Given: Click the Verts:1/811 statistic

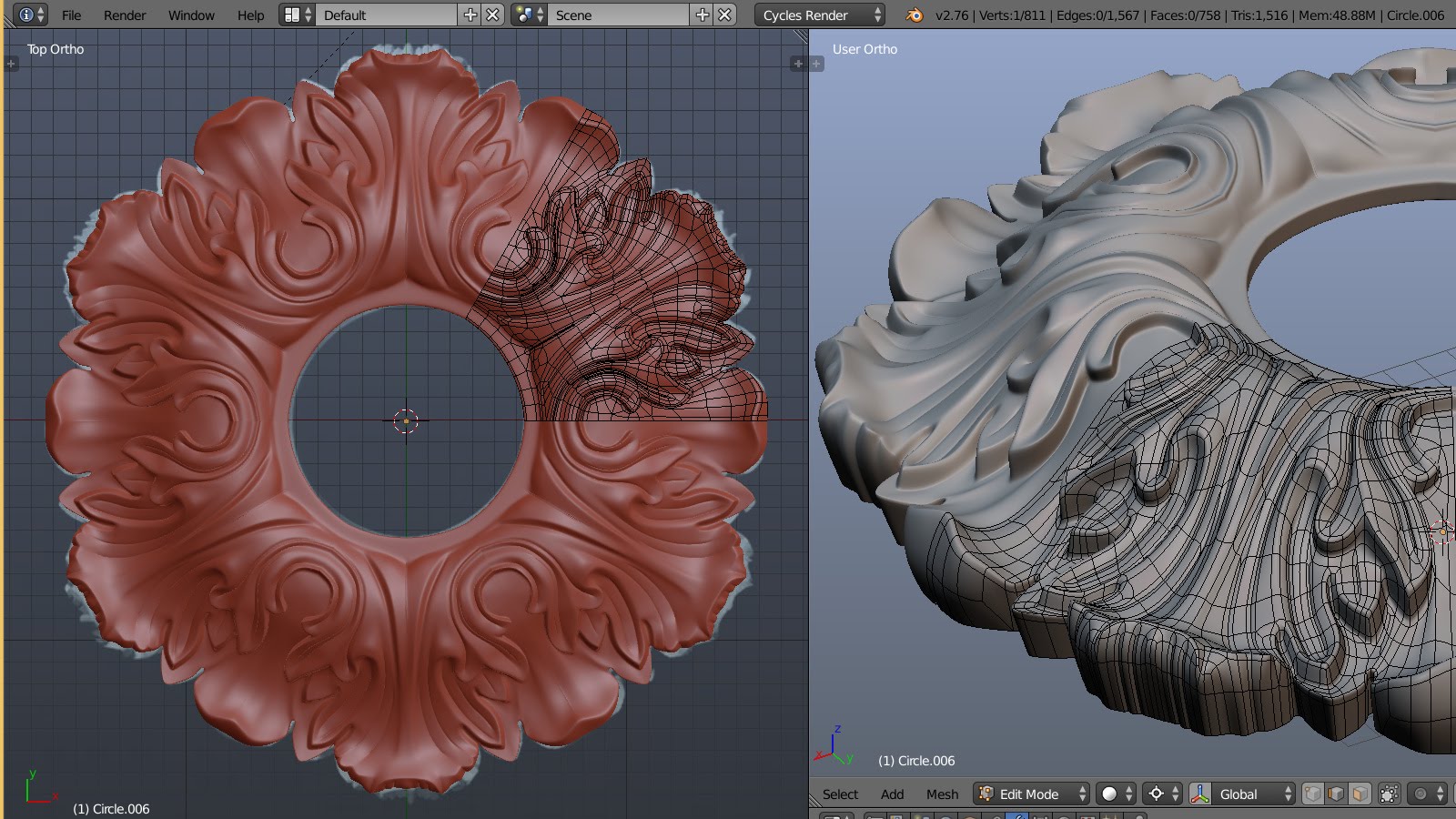Looking at the screenshot, I should pos(1012,15).
